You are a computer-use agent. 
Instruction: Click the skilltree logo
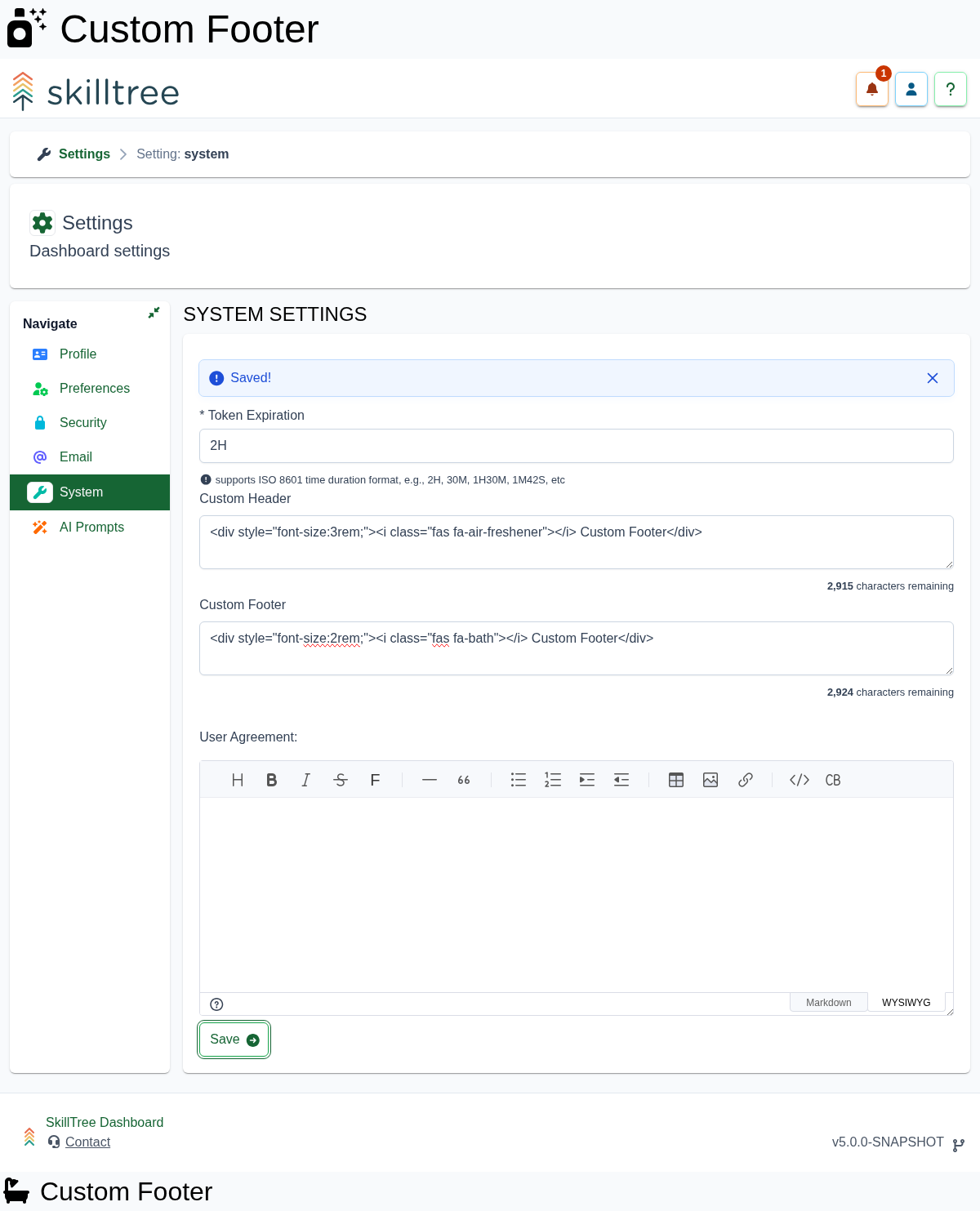(x=96, y=91)
